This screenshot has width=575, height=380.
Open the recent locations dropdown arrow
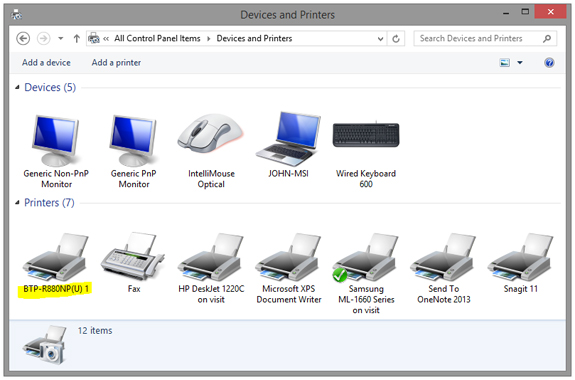point(61,39)
